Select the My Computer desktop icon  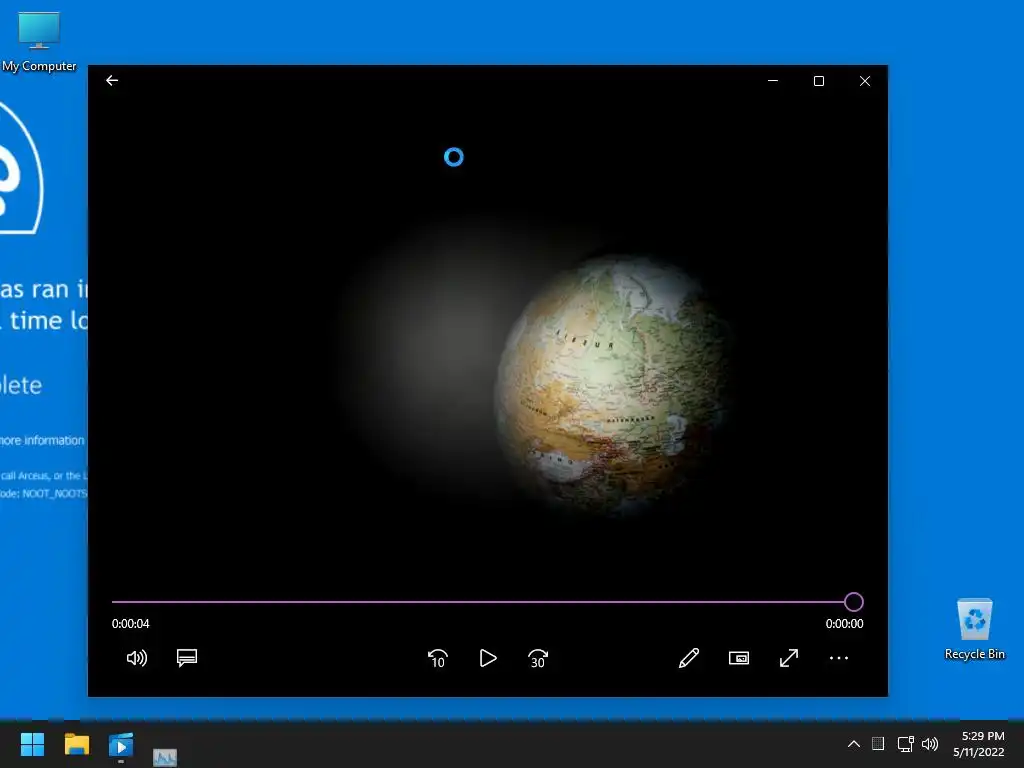39,41
